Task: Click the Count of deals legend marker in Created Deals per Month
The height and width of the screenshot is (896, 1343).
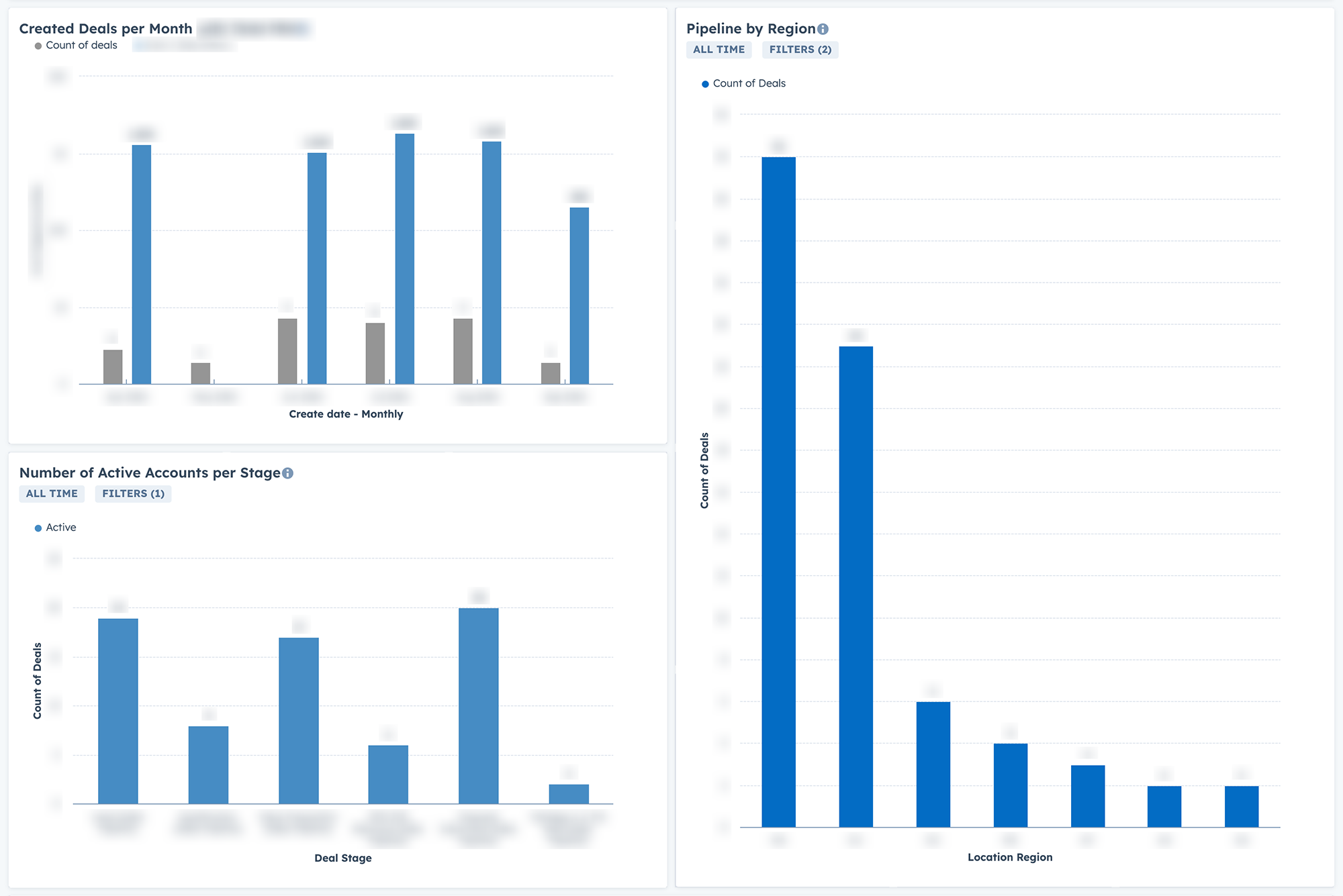Action: pos(38,45)
